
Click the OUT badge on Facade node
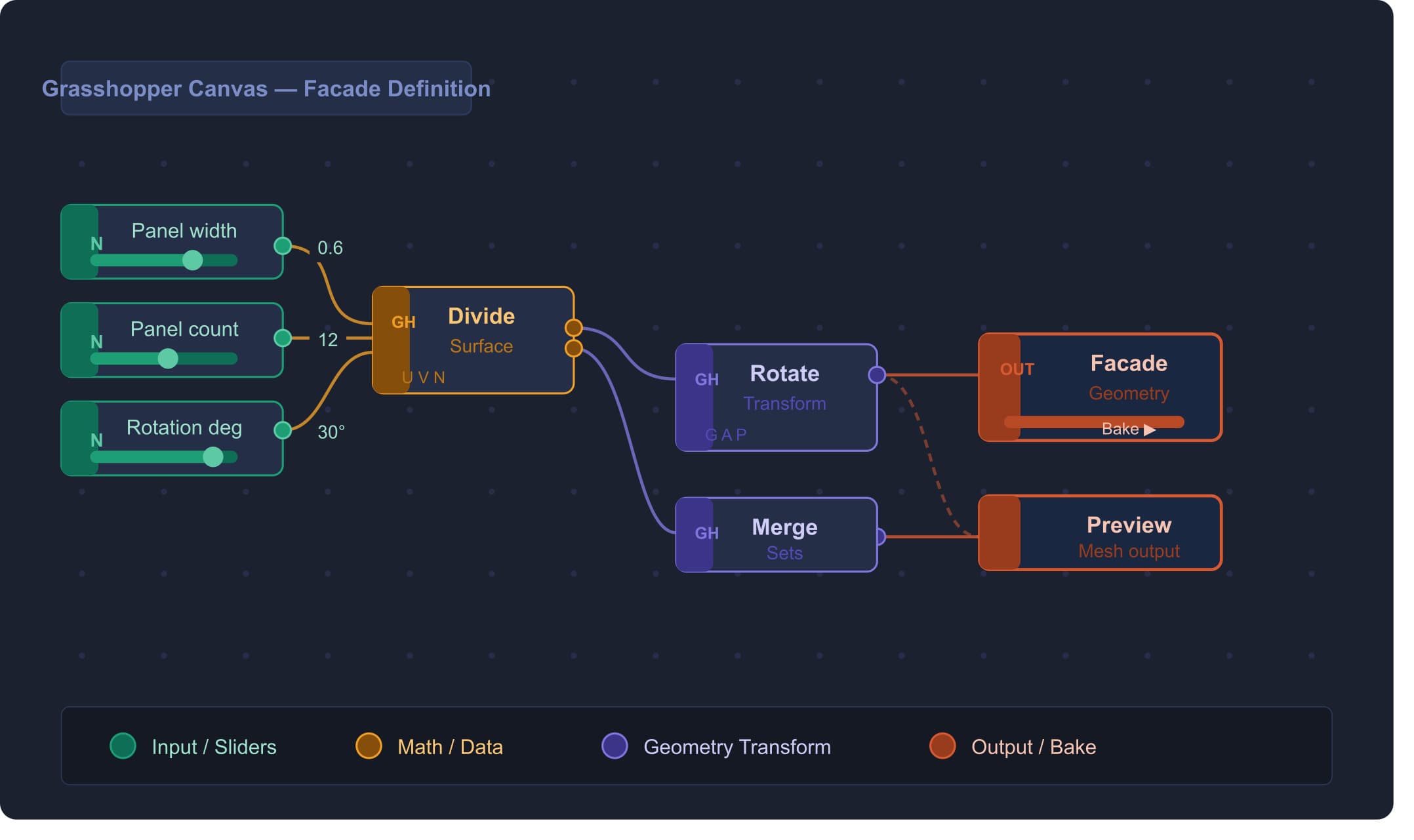(1017, 369)
